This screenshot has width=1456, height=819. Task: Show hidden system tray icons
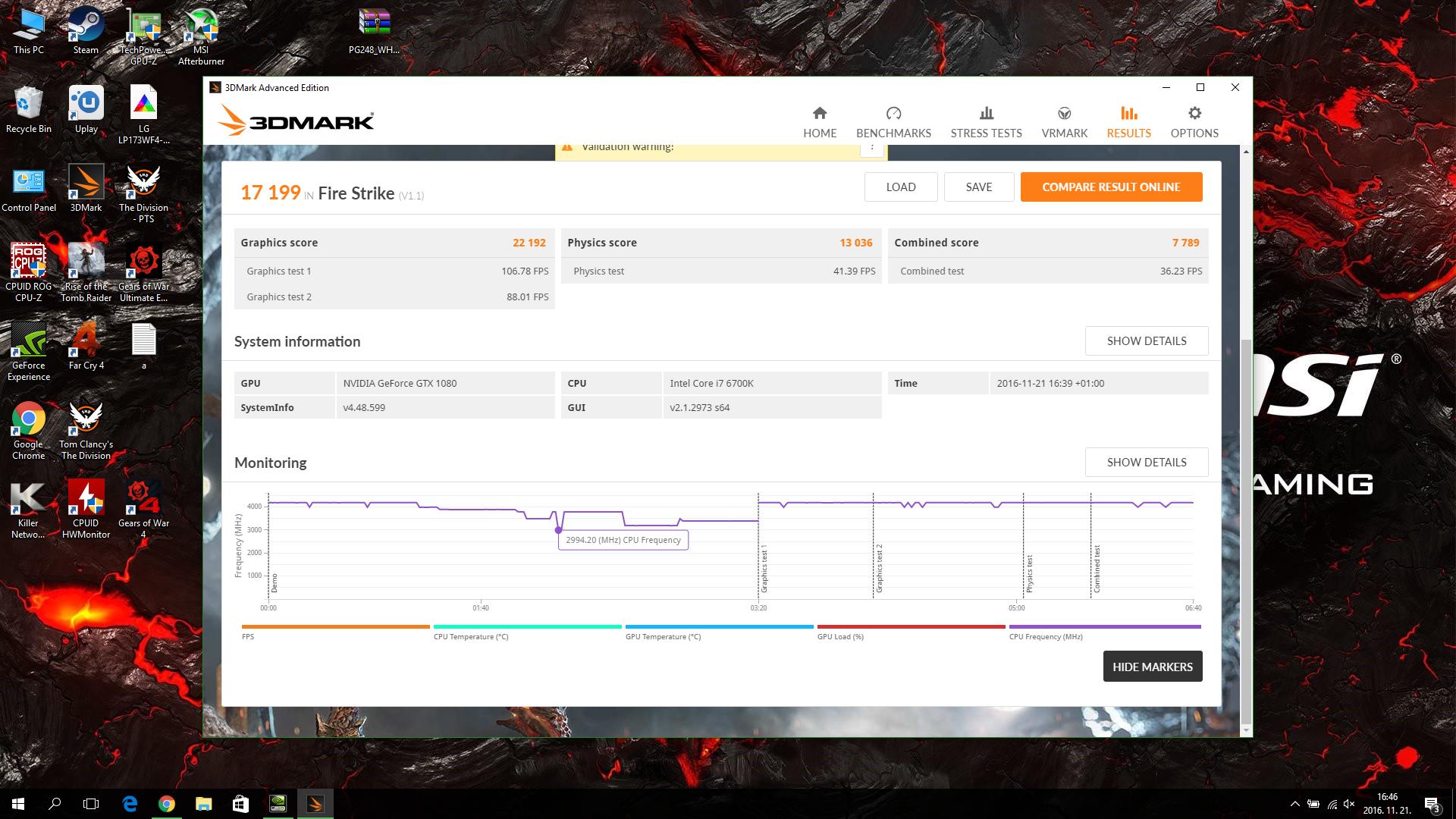point(1294,804)
